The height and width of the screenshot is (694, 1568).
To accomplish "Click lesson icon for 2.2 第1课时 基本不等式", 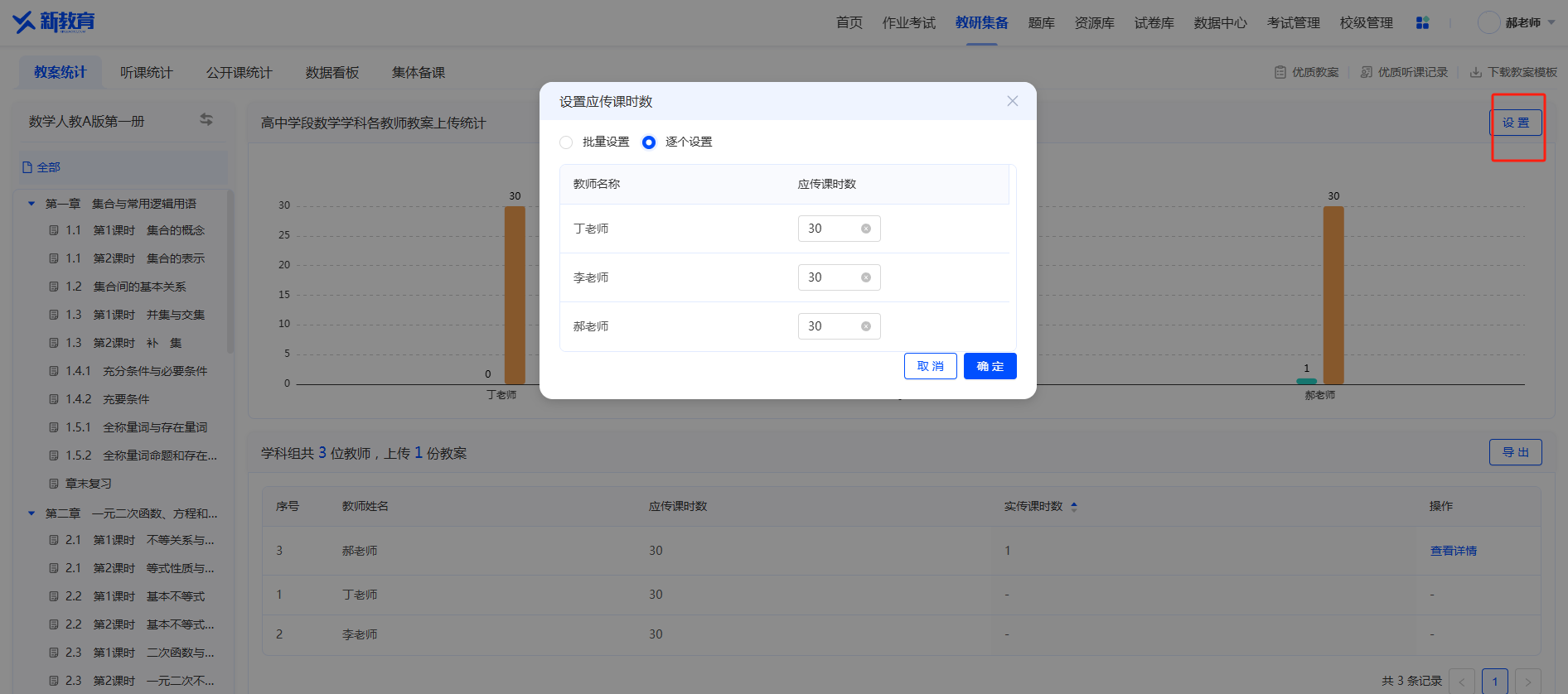I will pos(54,596).
